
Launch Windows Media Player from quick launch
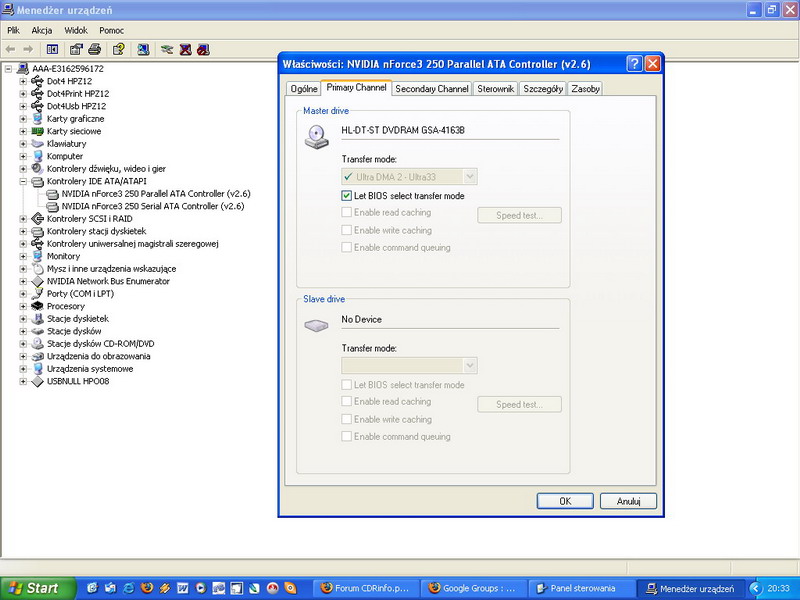pos(201,588)
